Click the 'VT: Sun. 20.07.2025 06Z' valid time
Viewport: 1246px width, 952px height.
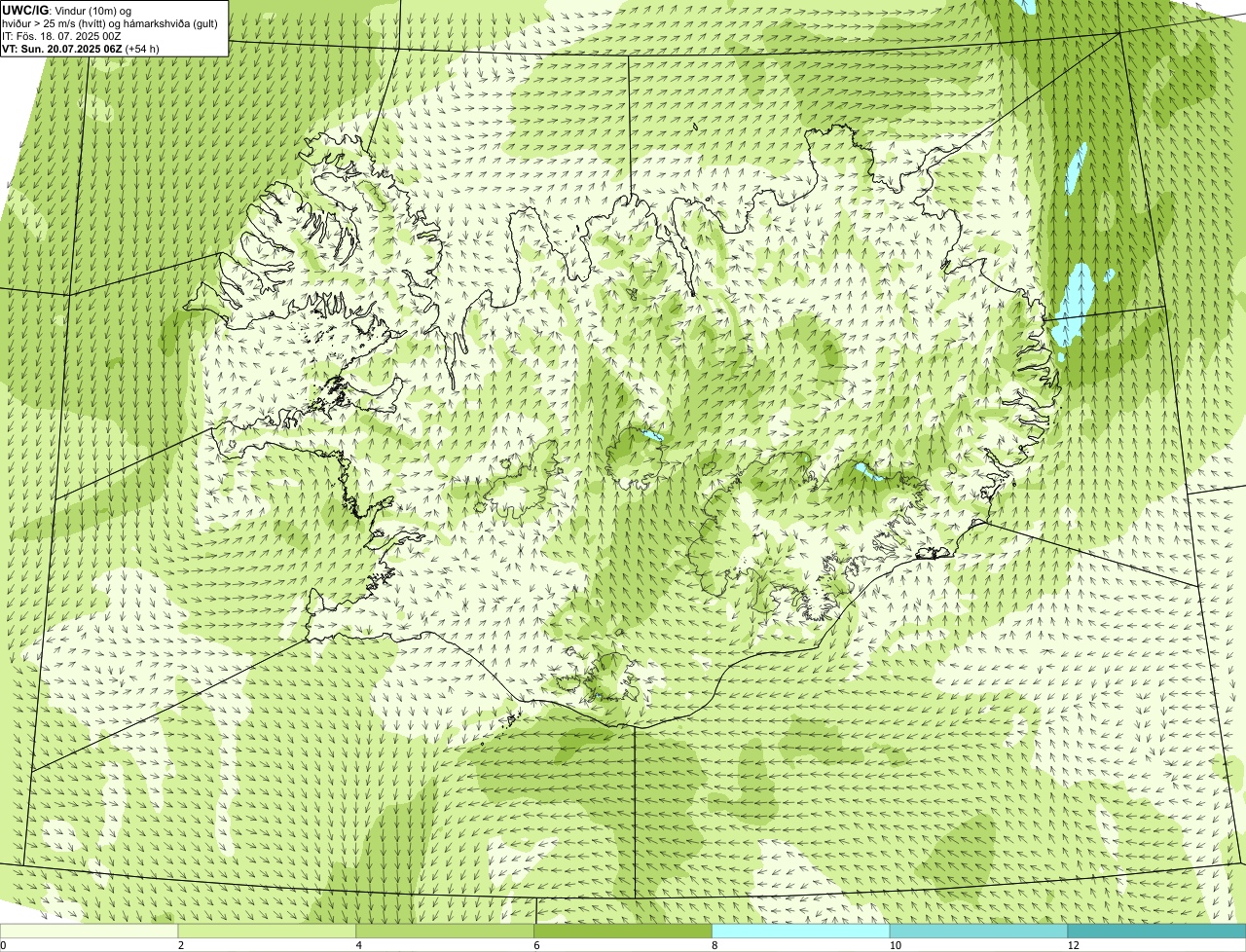pos(61,48)
